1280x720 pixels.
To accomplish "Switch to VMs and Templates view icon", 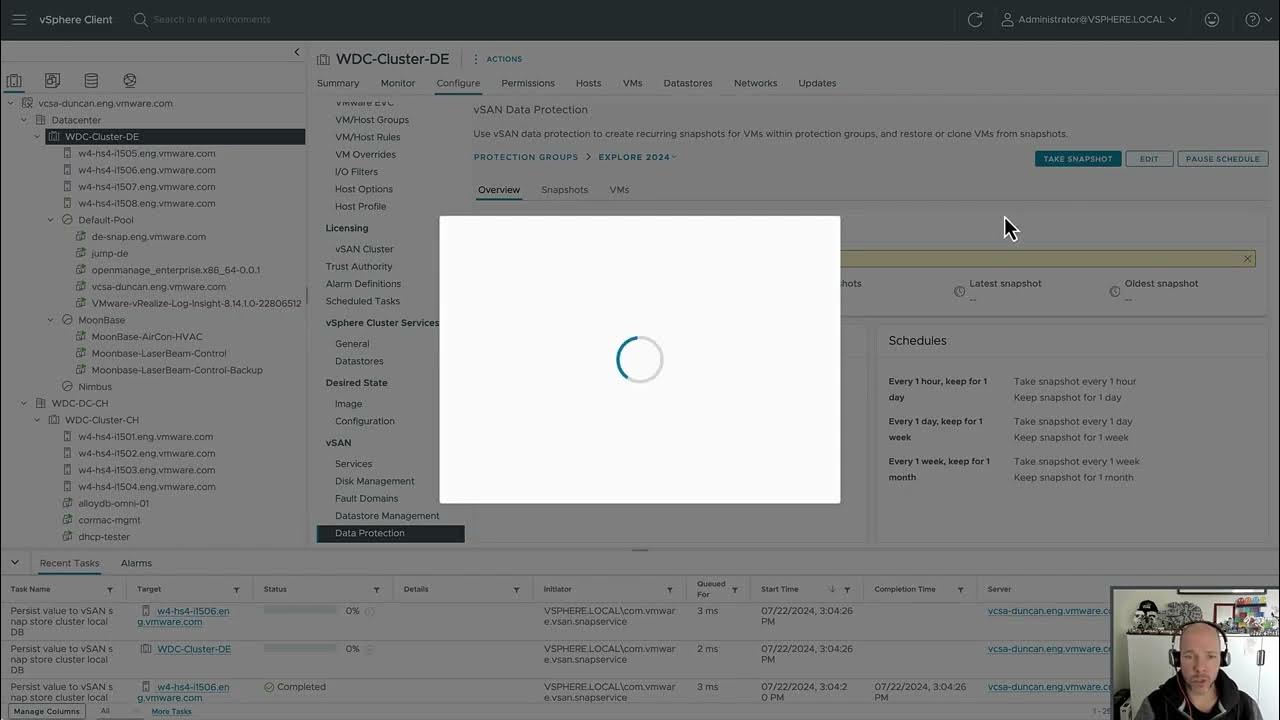I will (52, 81).
